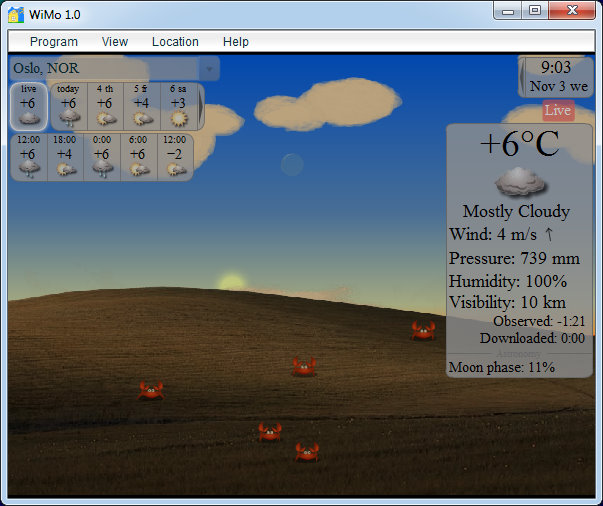Close the WiMo 1.0 window
Viewport: 603px width, 506px height.
tap(572, 11)
